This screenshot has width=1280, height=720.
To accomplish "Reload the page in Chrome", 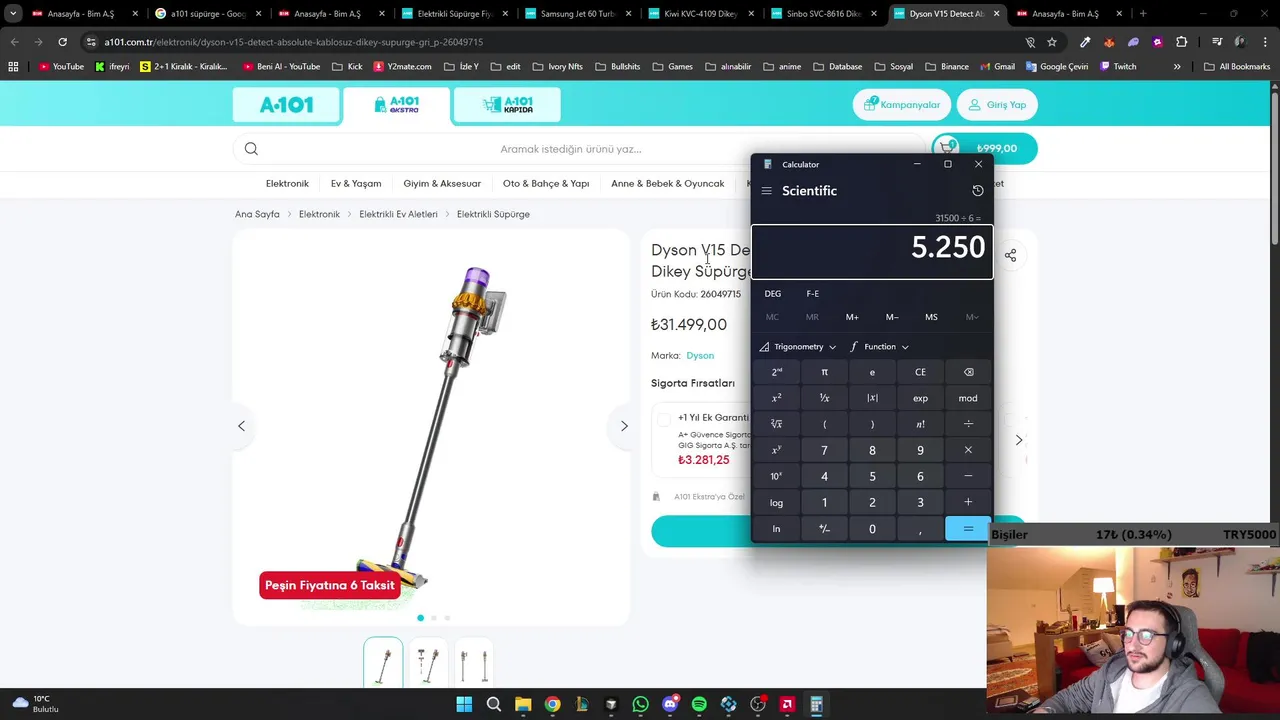I will 62,42.
